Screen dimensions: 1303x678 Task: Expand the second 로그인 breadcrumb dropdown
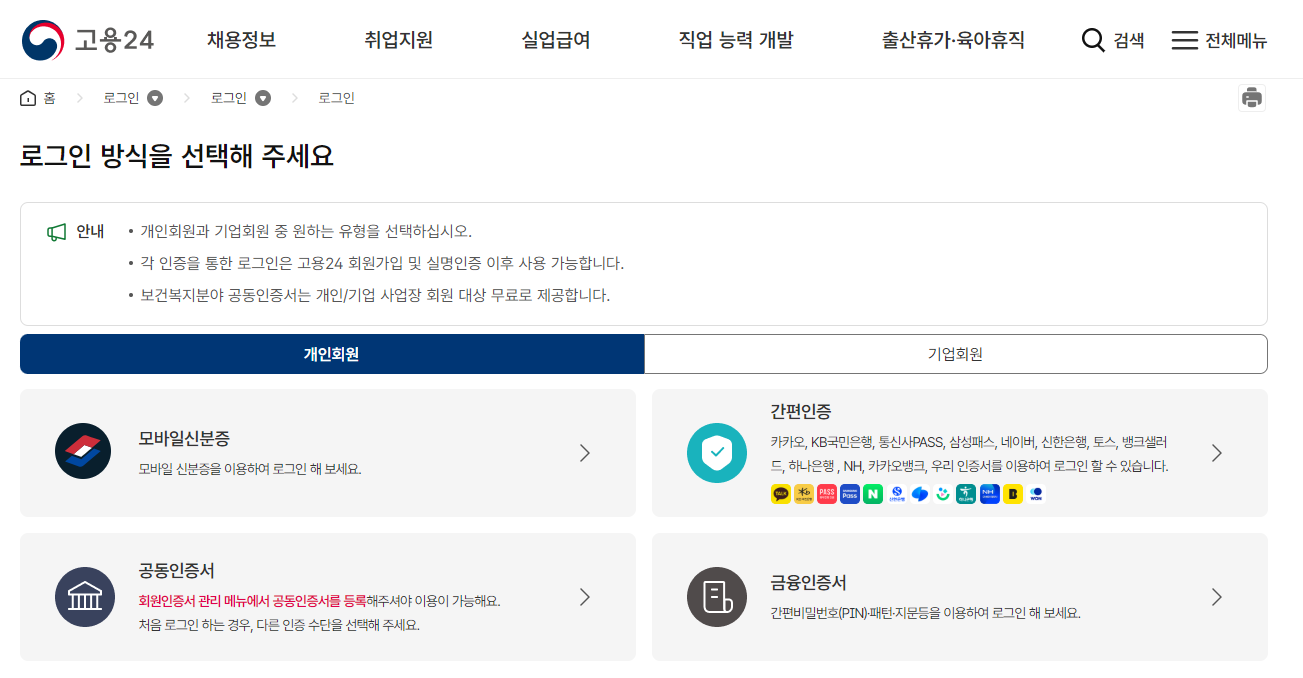[x=262, y=97]
